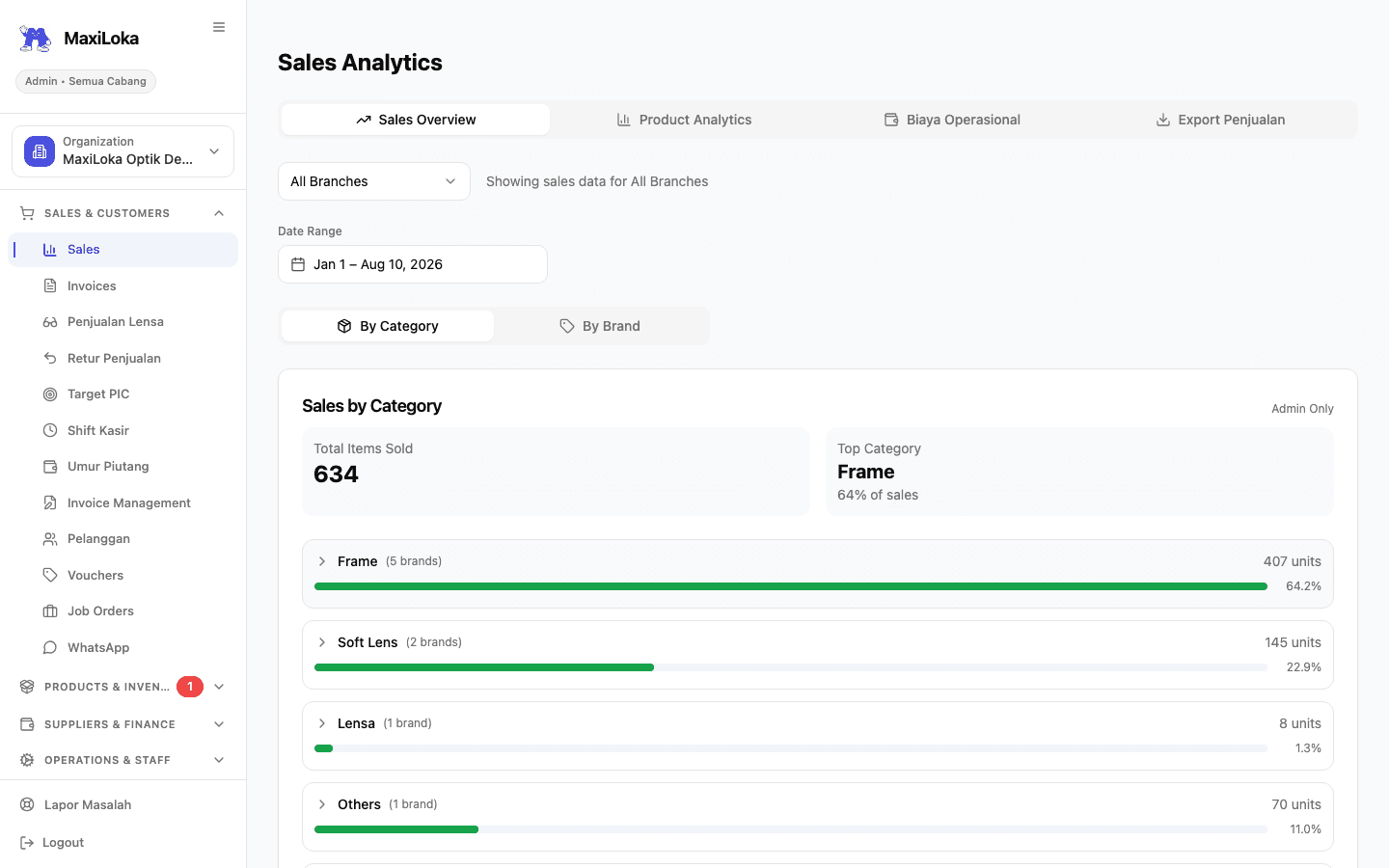Click the Lapor Masalah lifebuoy icon
The image size is (1389, 868).
(x=27, y=805)
